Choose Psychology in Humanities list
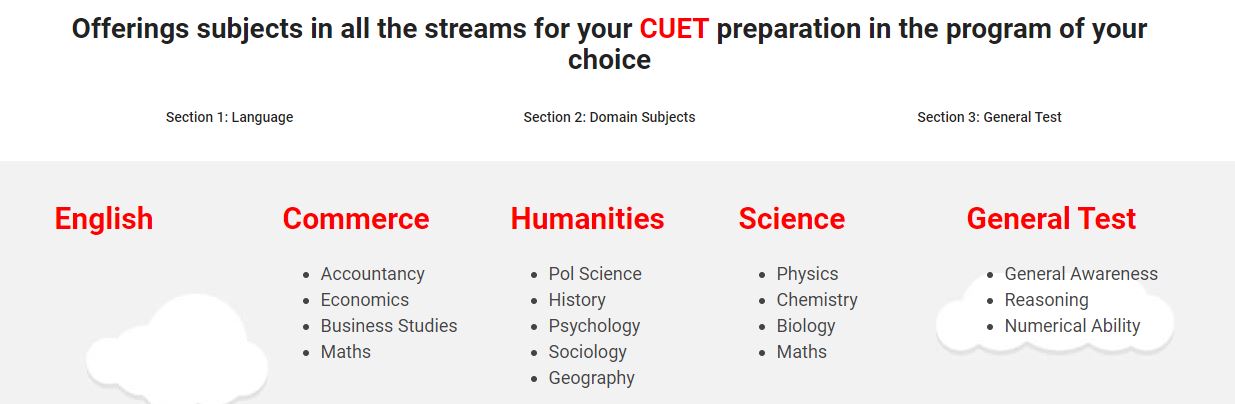The height and width of the screenshot is (404, 1235). [594, 326]
